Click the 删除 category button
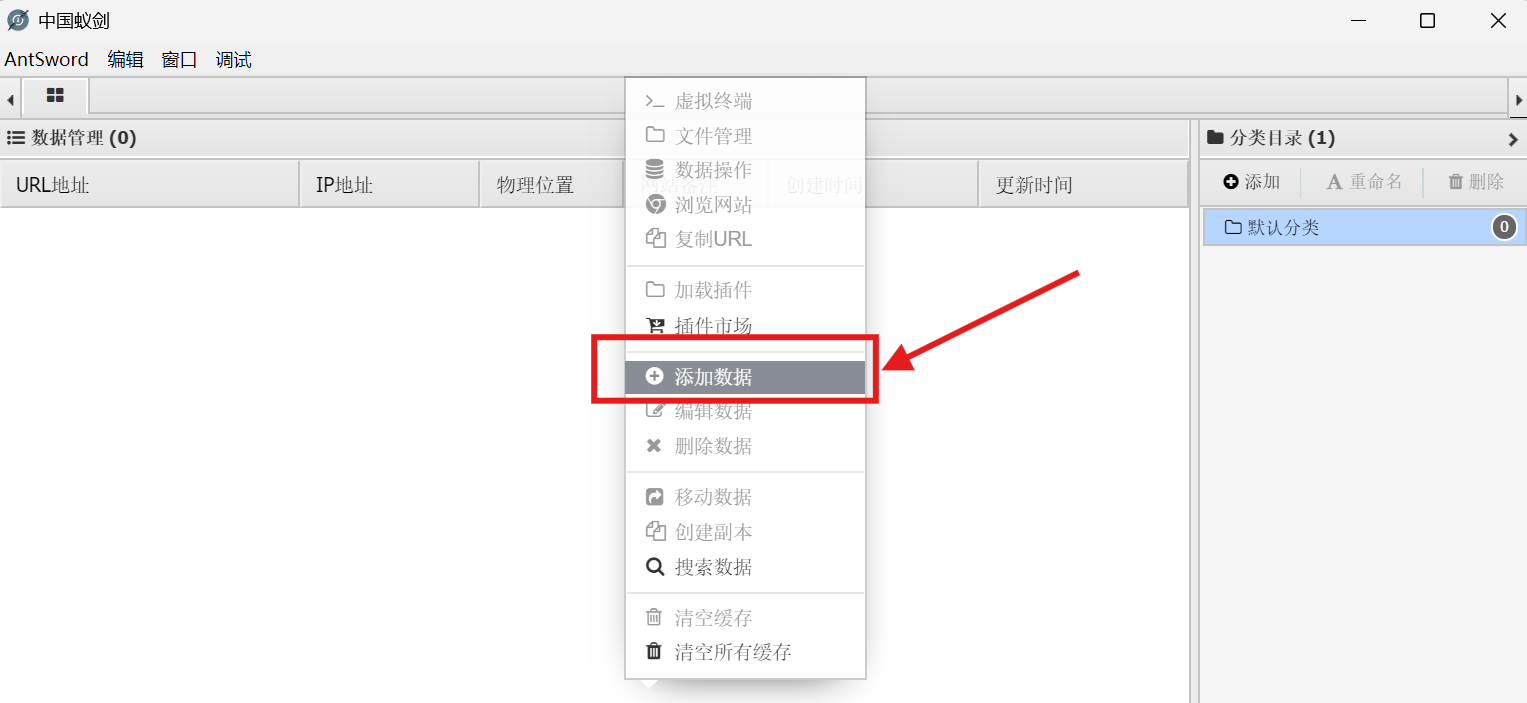Image resolution: width=1527 pixels, height=703 pixels. coord(1476,182)
